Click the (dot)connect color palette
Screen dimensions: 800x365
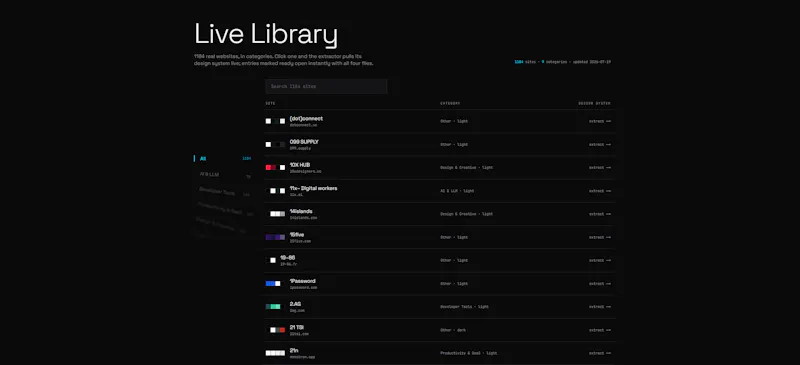[x=275, y=121]
